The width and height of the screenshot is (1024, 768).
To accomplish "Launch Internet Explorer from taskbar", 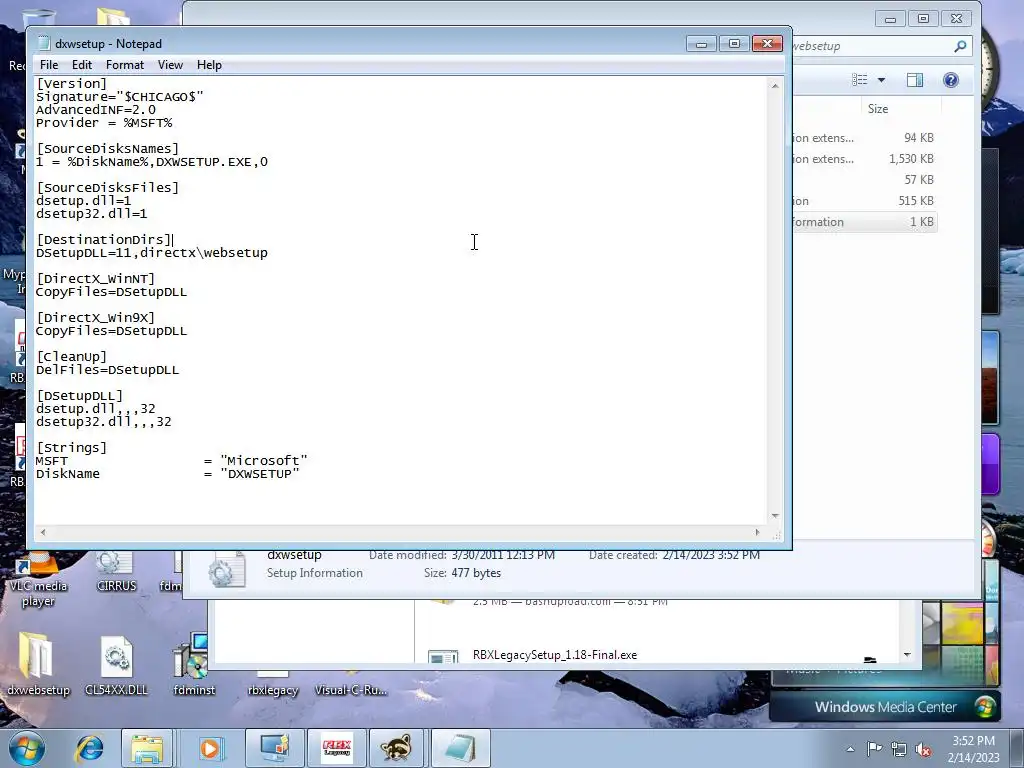I will pyautogui.click(x=89, y=748).
